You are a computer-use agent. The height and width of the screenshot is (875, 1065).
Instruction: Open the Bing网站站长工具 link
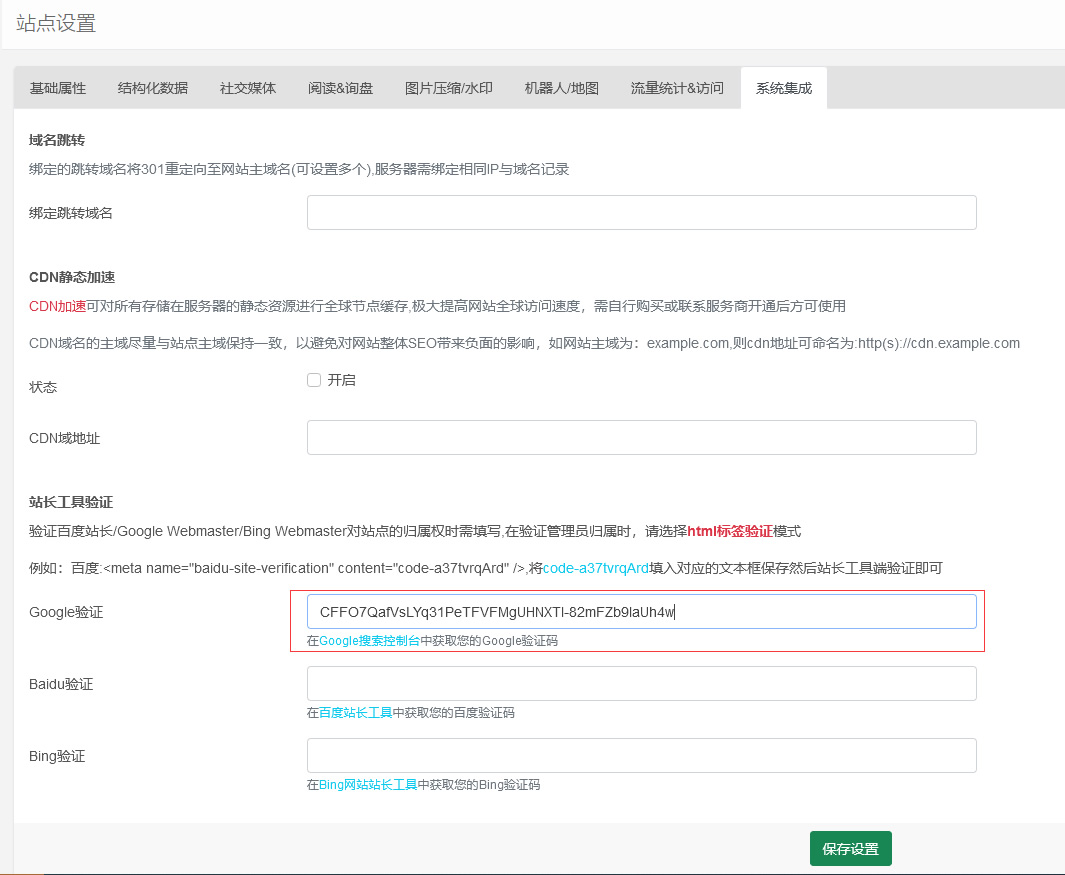367,785
